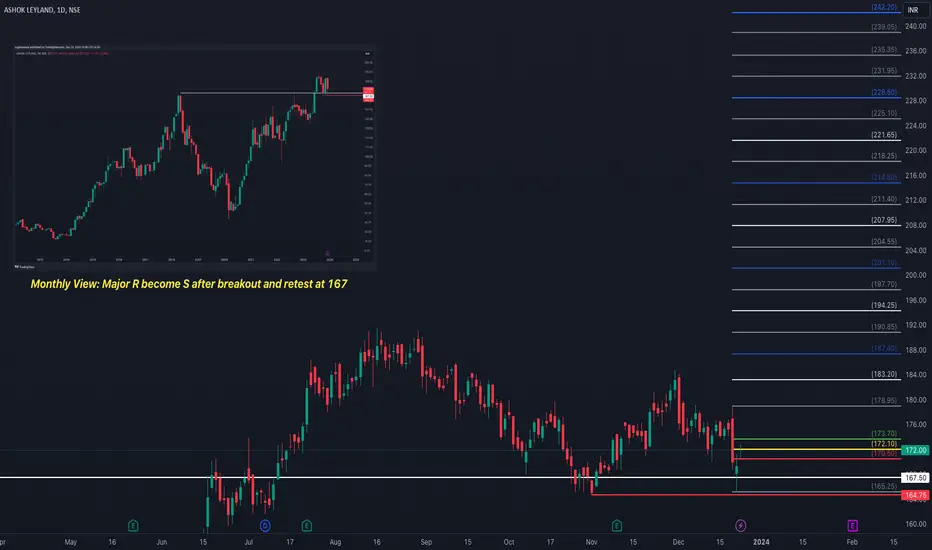This screenshot has width=932, height=550.
Task: Select the level label (225.10)
Action: pyautogui.click(x=884, y=114)
